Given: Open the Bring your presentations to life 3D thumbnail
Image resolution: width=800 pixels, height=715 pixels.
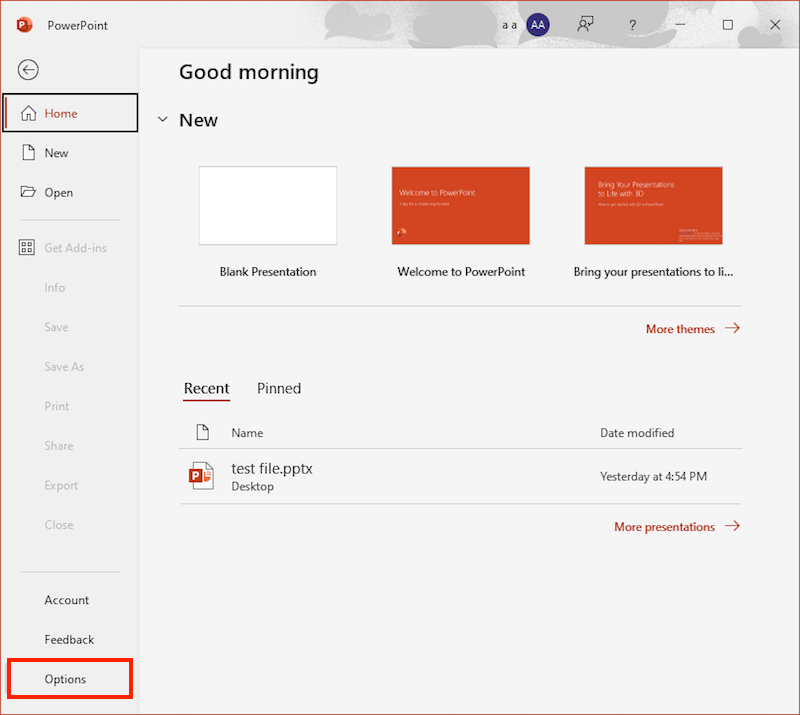Looking at the screenshot, I should click(654, 206).
